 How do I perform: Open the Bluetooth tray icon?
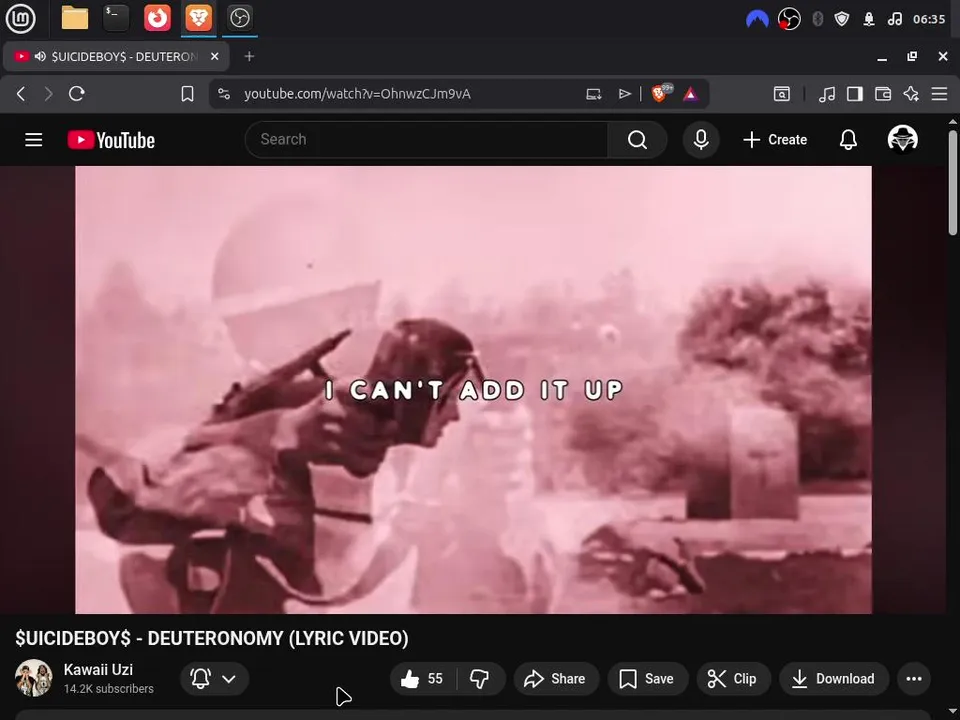tap(817, 19)
